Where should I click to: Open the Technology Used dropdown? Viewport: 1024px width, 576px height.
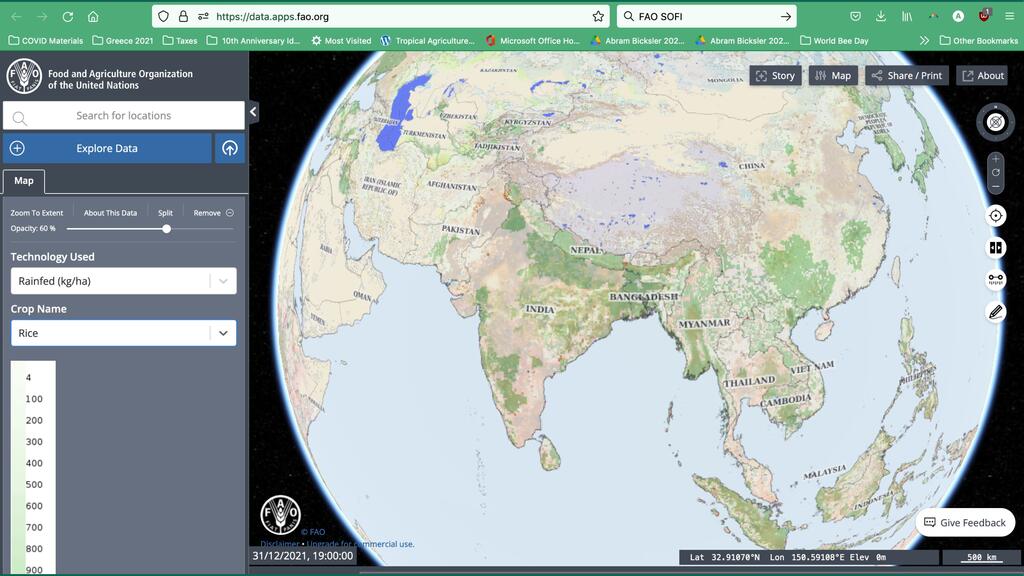(123, 281)
